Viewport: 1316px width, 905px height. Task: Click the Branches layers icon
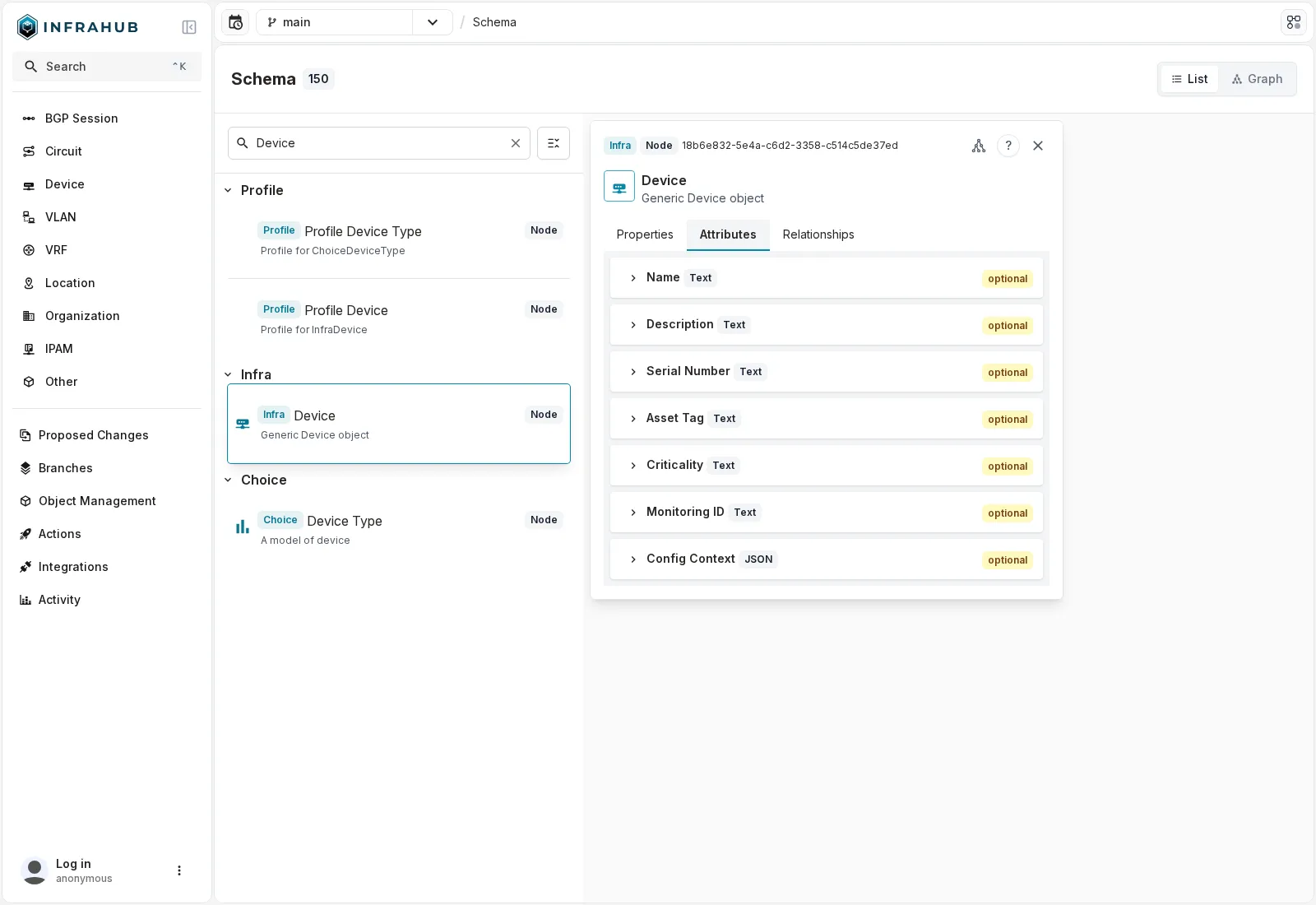25,468
